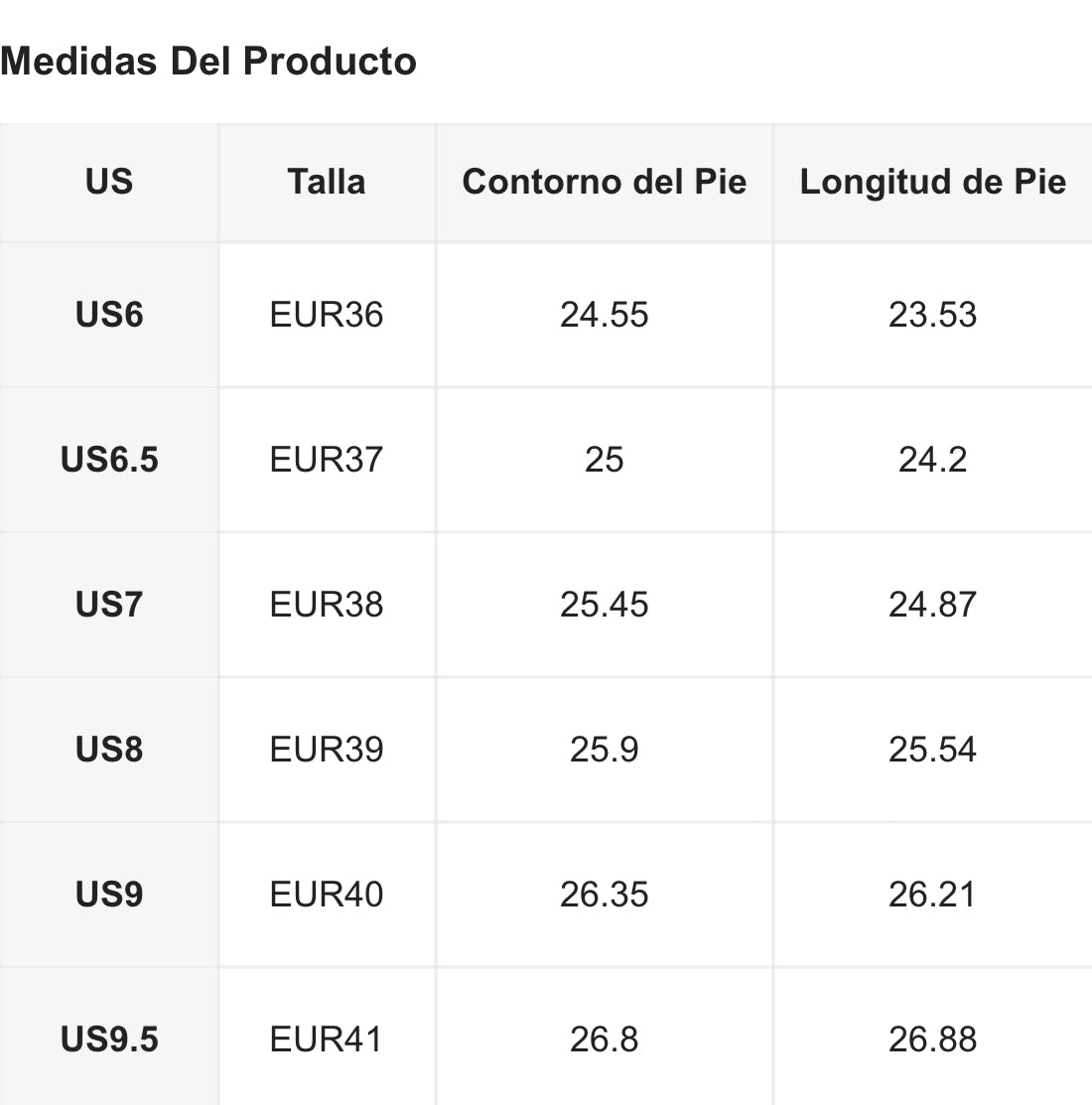Click the Contorno del Pie header
Image resolution: width=1092 pixels, height=1105 pixels.
[x=604, y=182]
